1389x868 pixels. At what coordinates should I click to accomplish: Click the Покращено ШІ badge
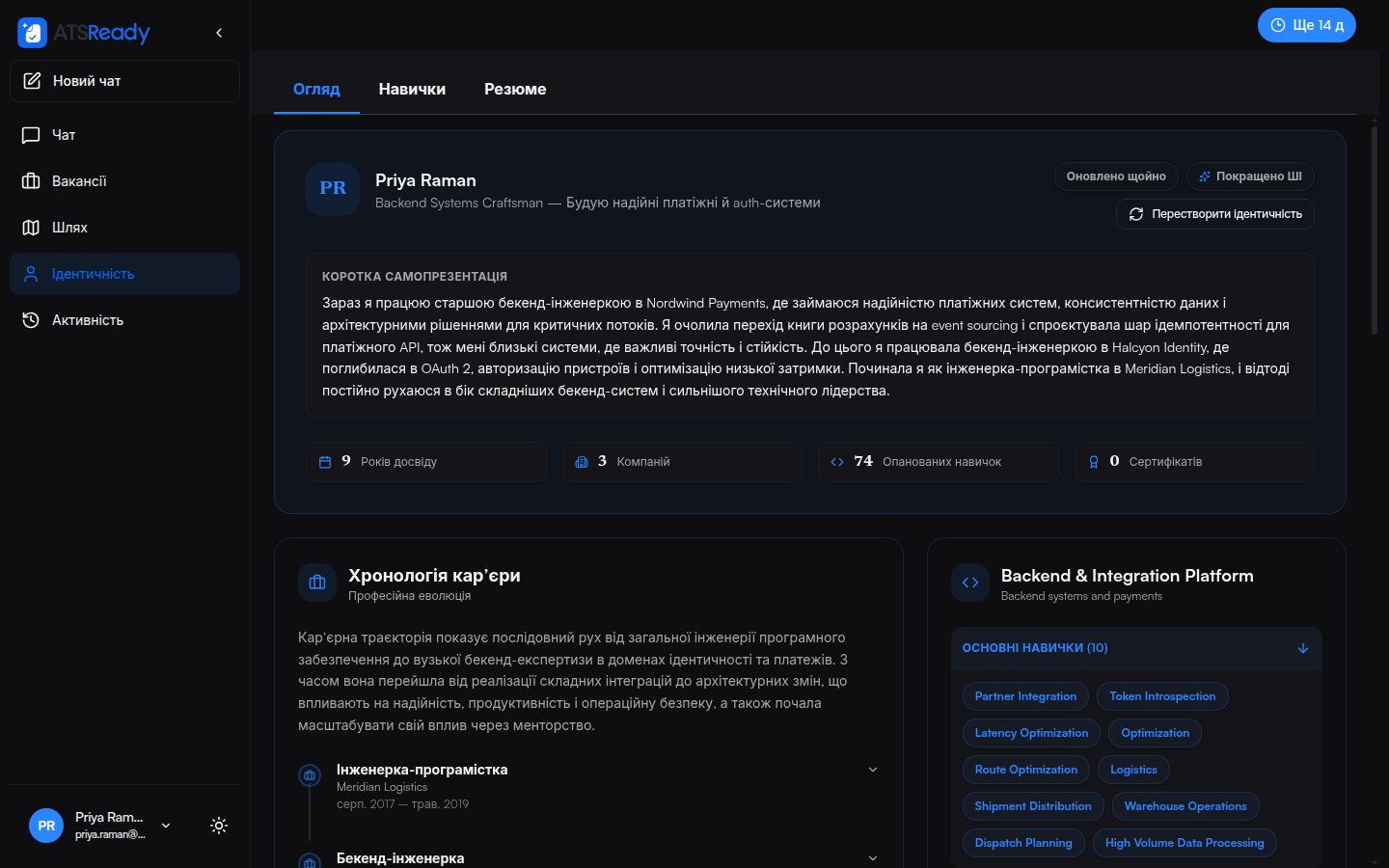point(1250,176)
